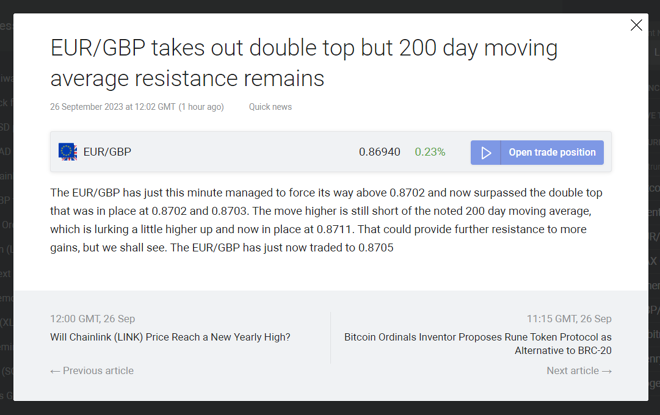Click the 26 September 2023 publish timestamp

click(137, 107)
